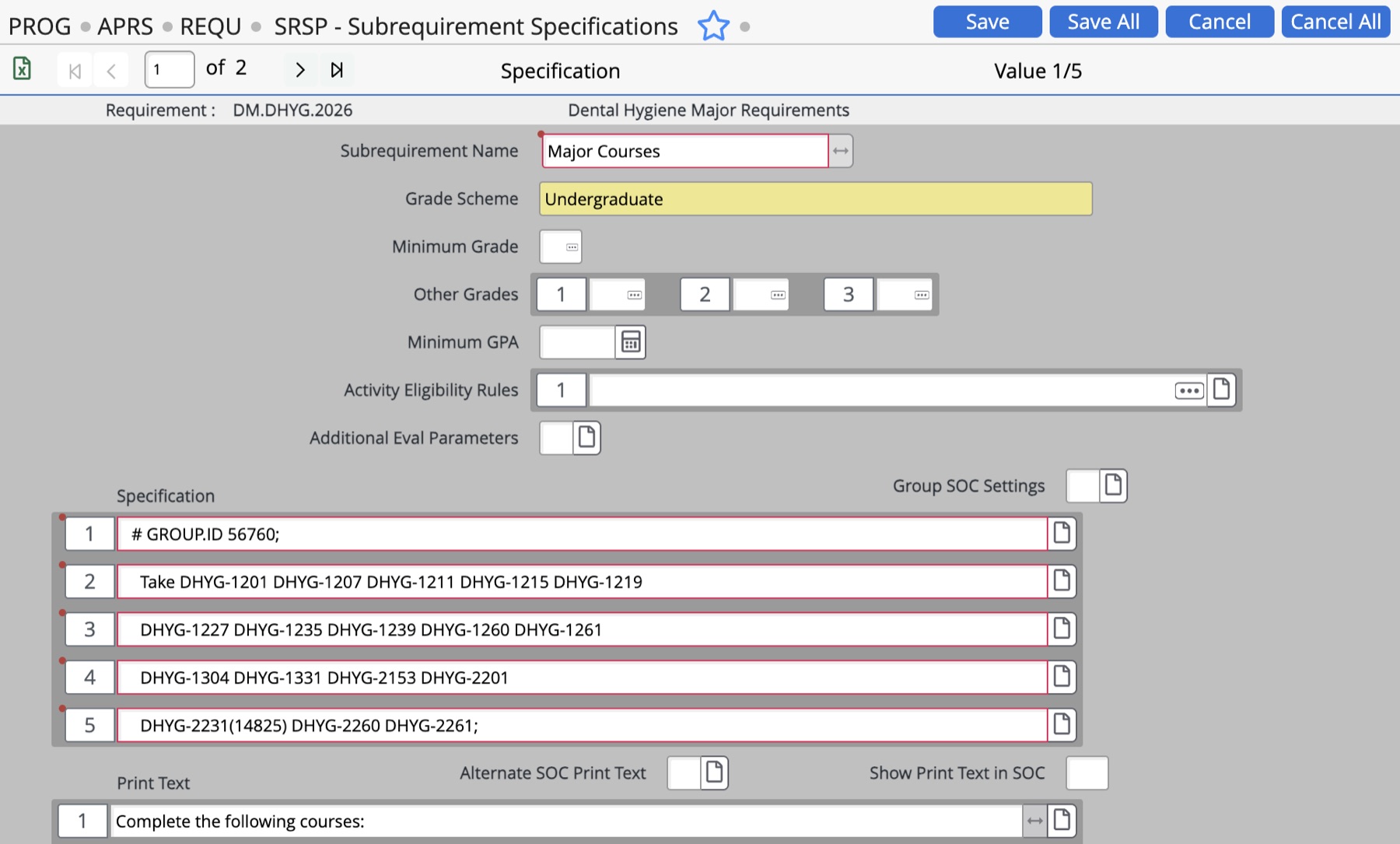Edit Print Text 'Complete the following courses:'
The width and height of the screenshot is (1400, 844).
coord(566,821)
